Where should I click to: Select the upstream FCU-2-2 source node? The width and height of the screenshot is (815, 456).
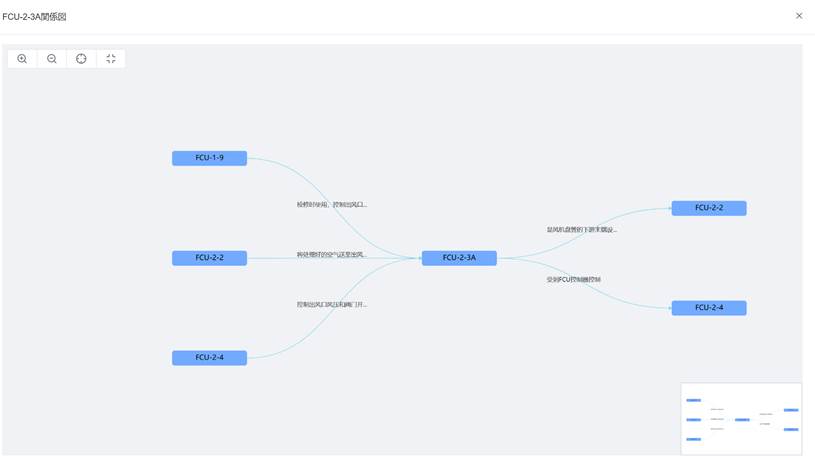point(209,258)
